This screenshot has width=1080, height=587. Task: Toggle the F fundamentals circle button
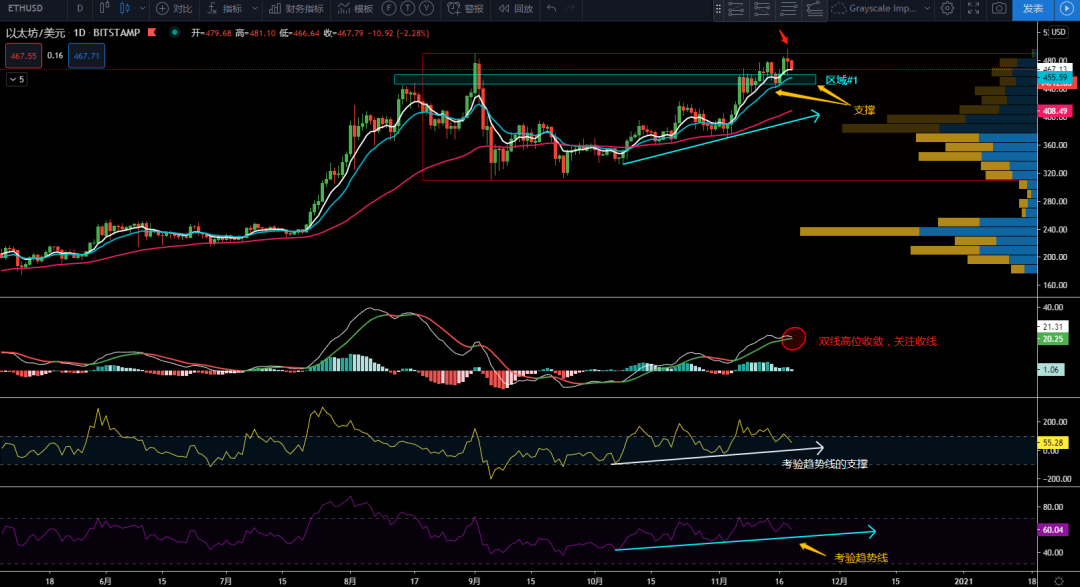[389, 8]
